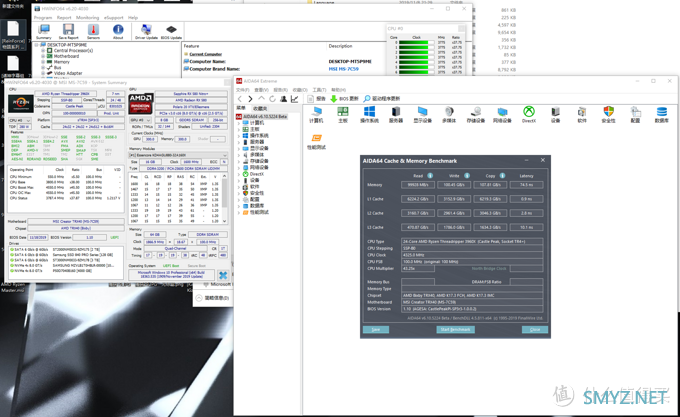Screen dimensions: 680x417
Task: Open the 安全性 (Security) shield icon
Action: [608, 114]
